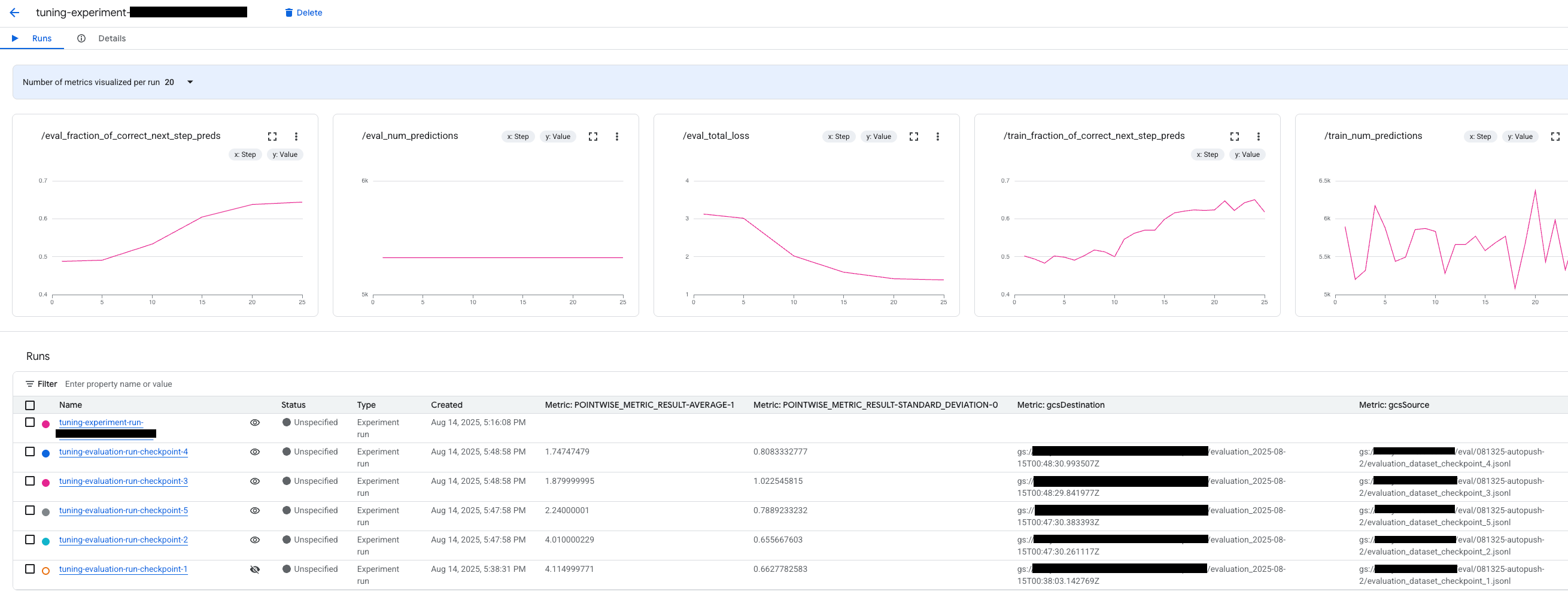Click average value 4.114999771 cell

569,569
